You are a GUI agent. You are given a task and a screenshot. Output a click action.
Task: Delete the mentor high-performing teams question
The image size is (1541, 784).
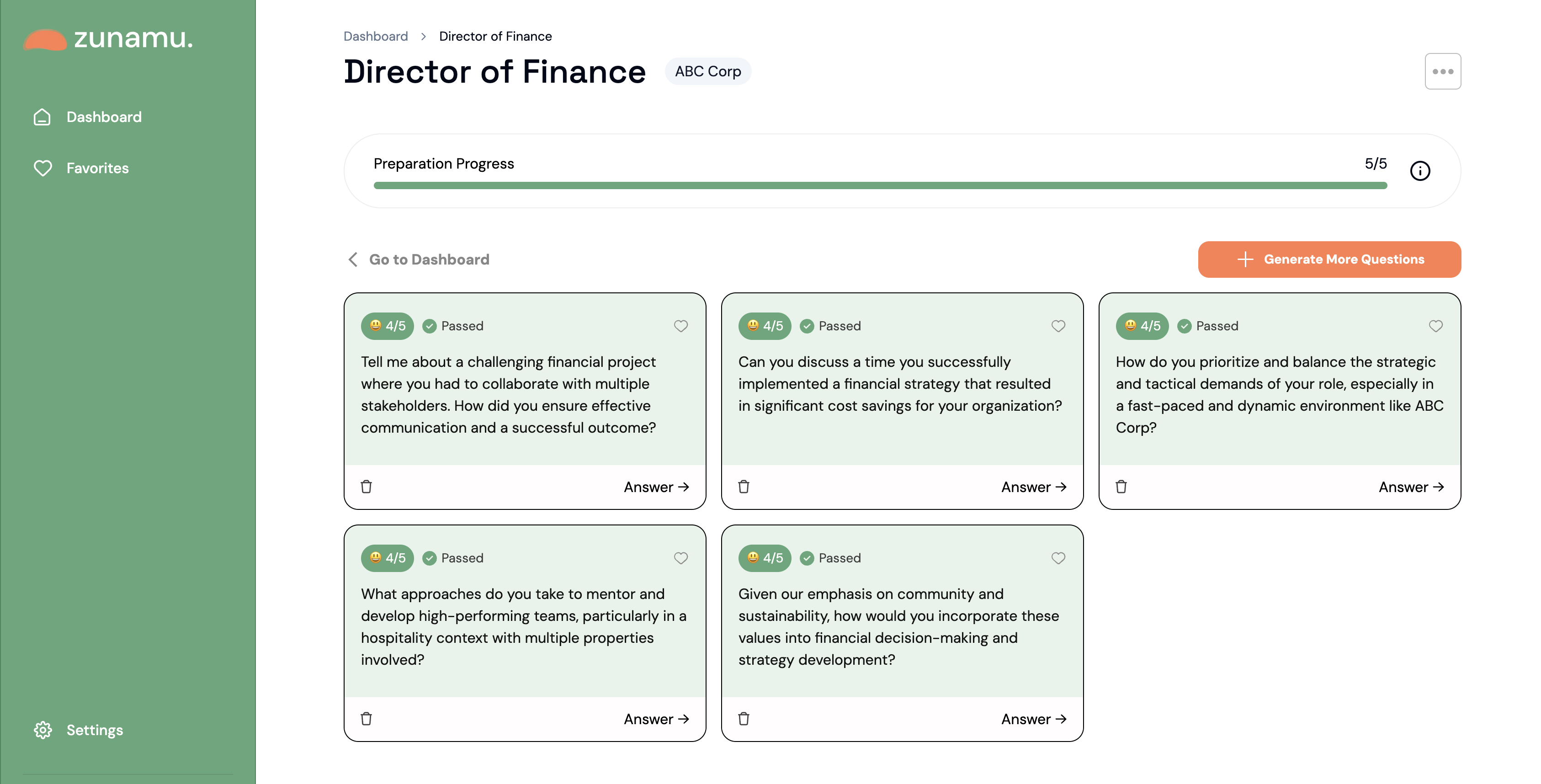click(367, 719)
